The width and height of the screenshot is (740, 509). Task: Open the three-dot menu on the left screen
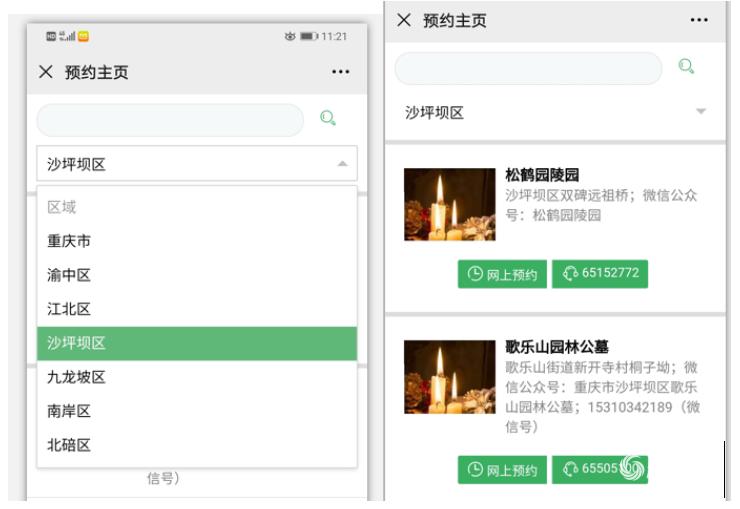340,72
